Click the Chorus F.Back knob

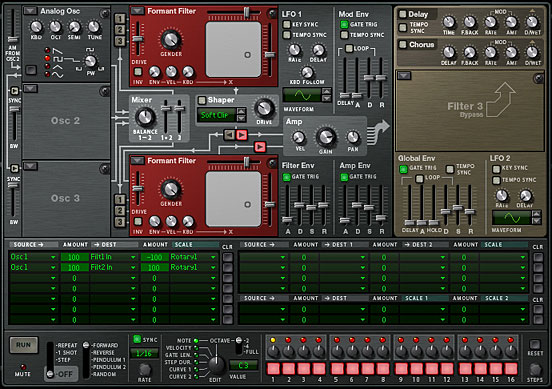click(x=469, y=52)
